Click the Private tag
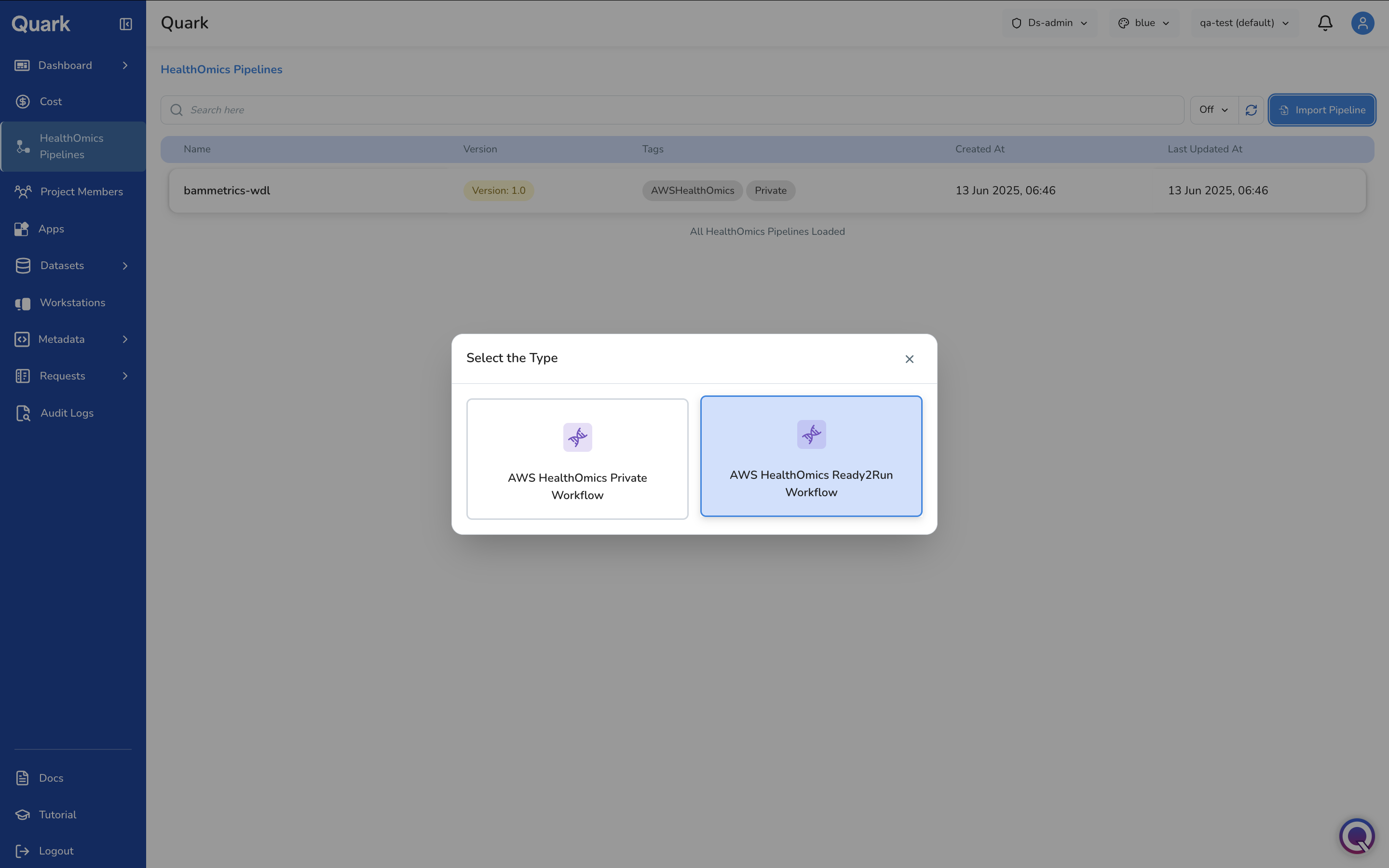This screenshot has height=868, width=1389. [x=770, y=190]
